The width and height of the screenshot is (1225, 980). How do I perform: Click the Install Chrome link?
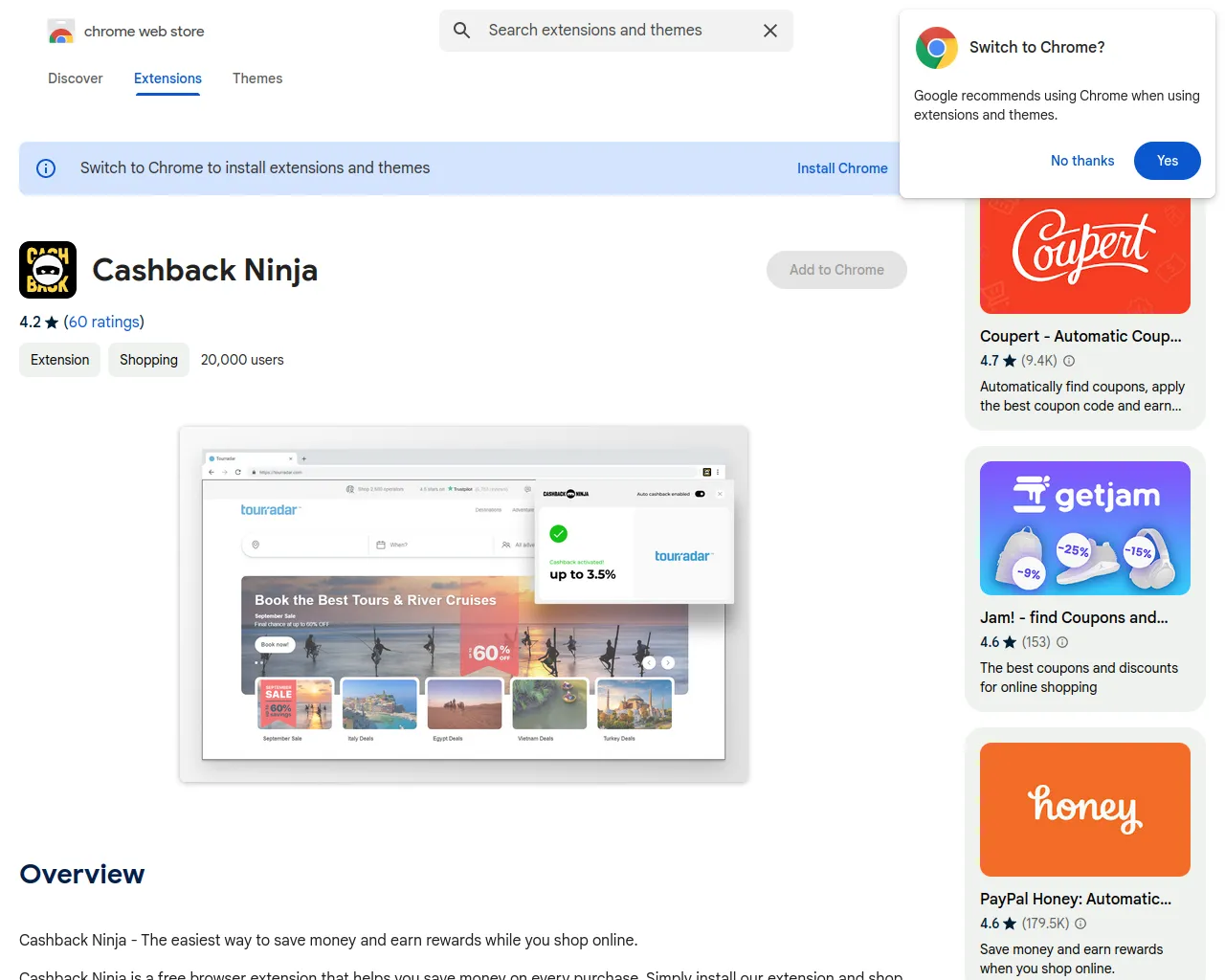point(842,168)
